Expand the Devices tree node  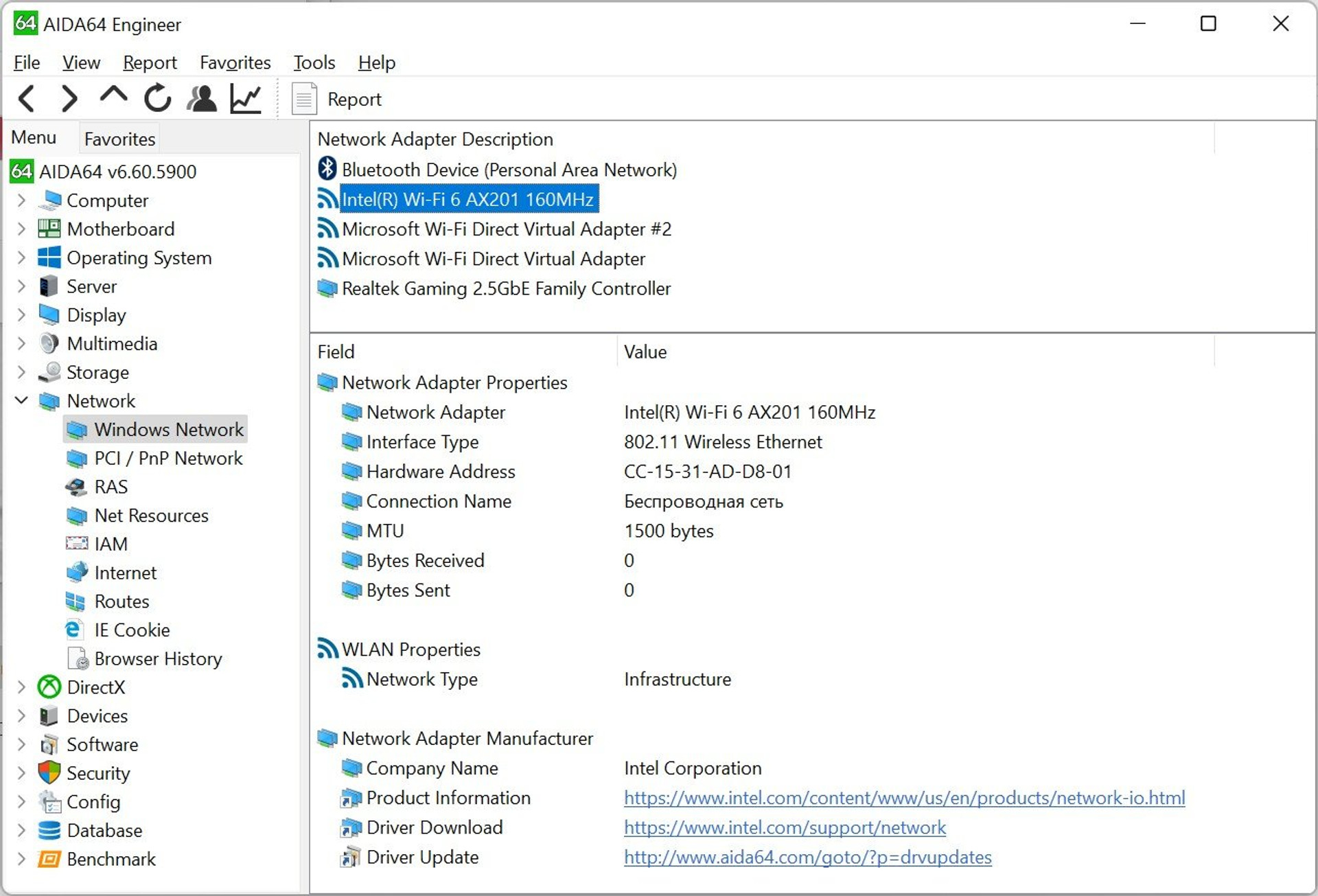pos(21,716)
